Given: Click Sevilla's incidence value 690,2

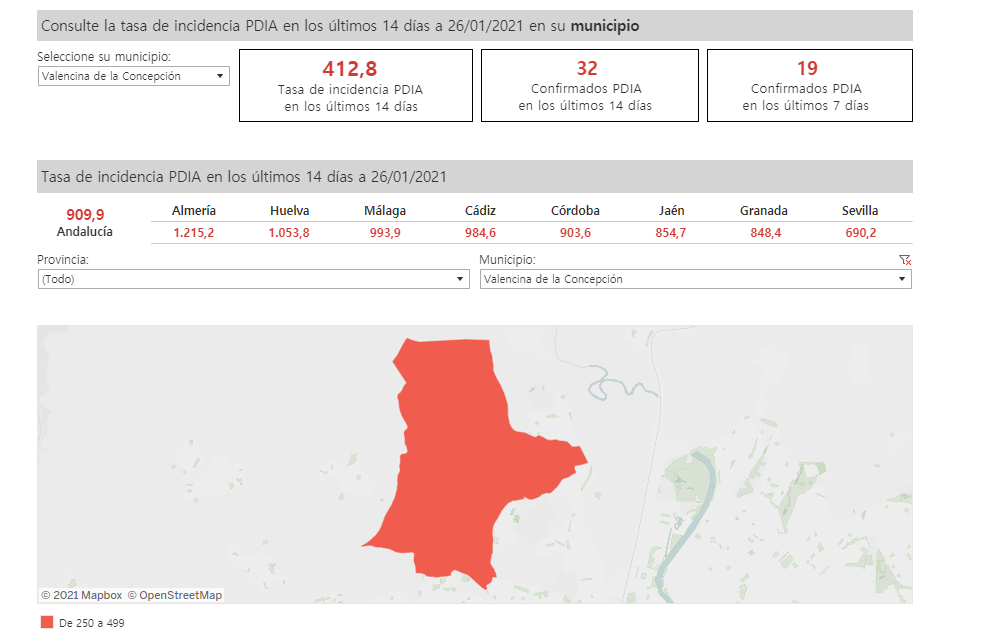Looking at the screenshot, I should point(860,233).
